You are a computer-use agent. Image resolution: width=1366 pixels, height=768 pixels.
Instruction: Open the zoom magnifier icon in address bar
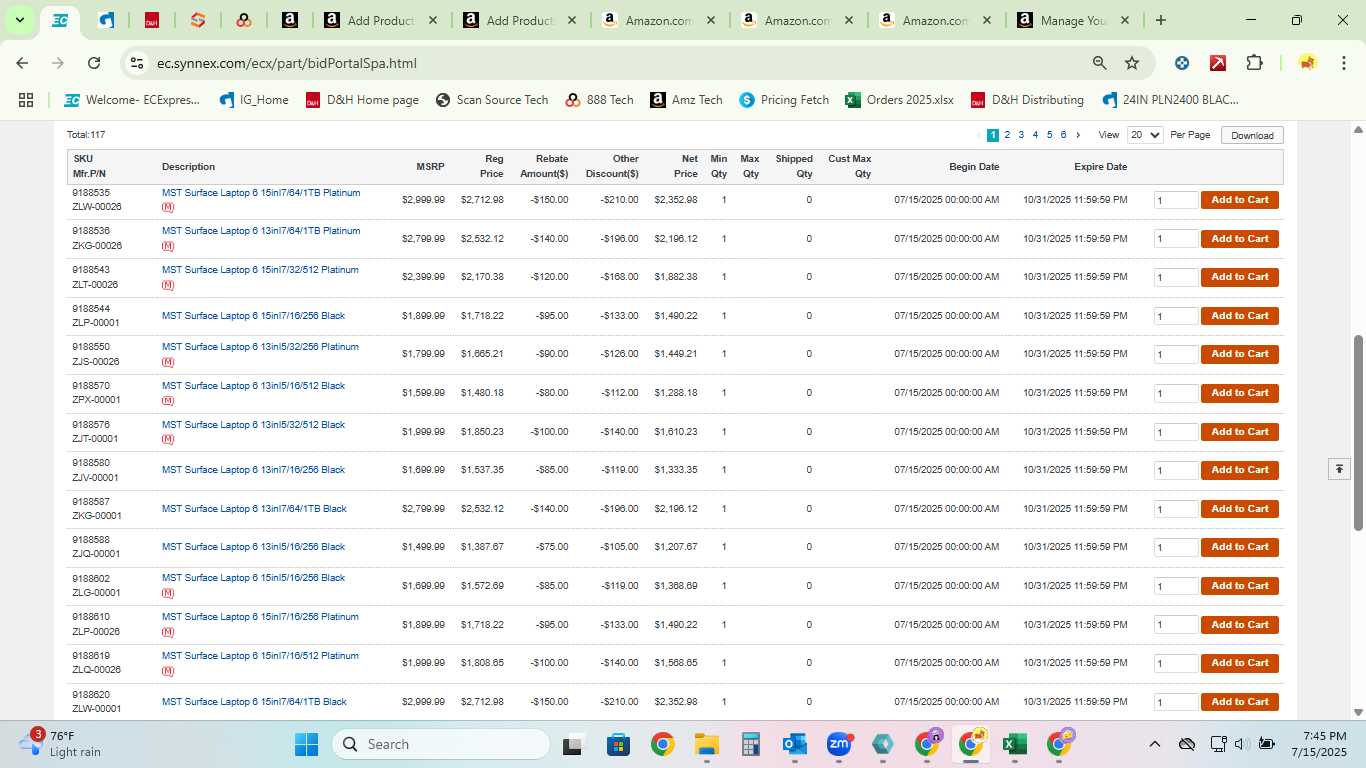pyautogui.click(x=1099, y=63)
